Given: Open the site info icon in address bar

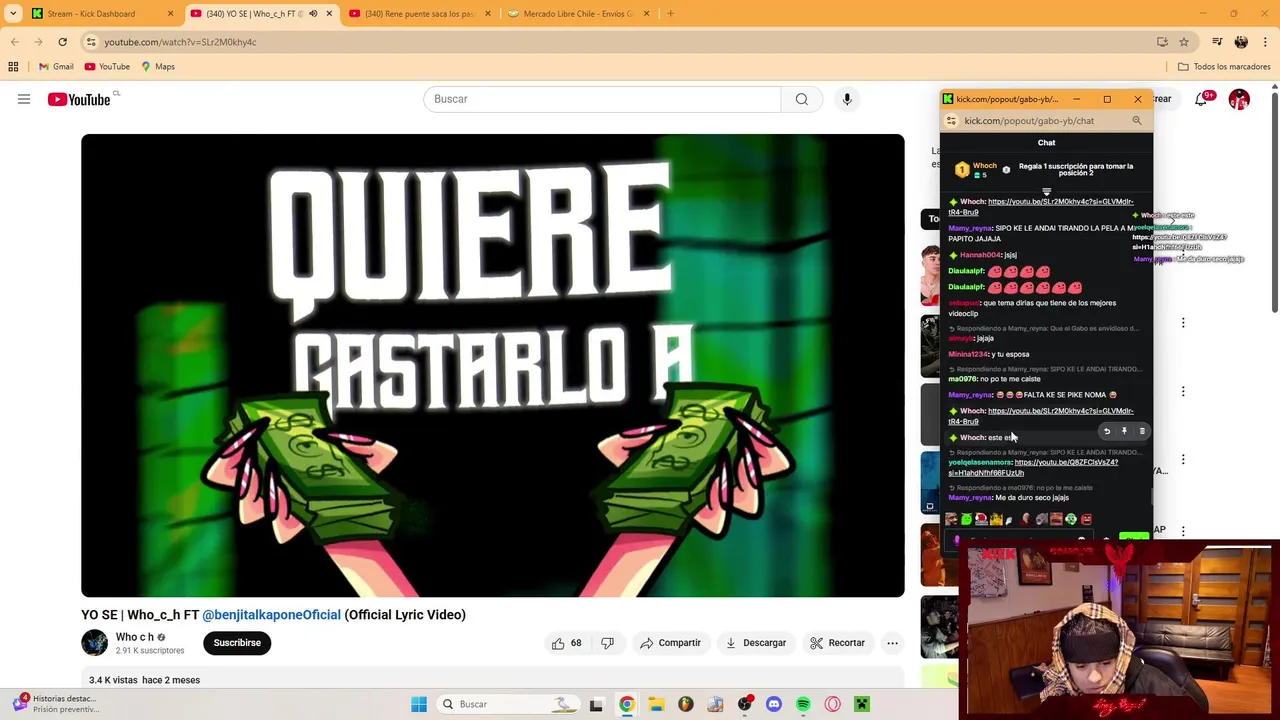Looking at the screenshot, I should tap(91, 42).
